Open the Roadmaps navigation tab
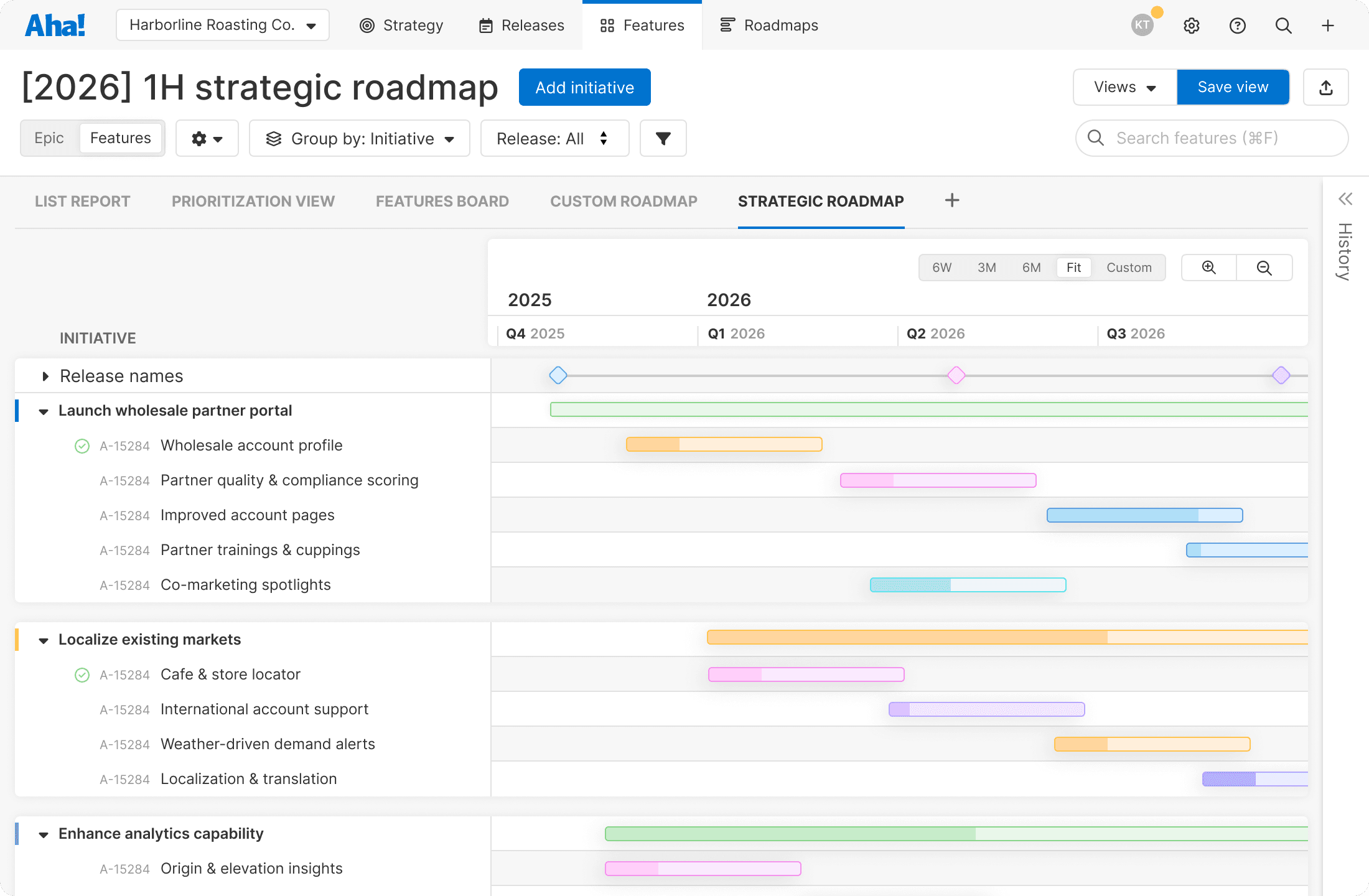 (x=769, y=26)
